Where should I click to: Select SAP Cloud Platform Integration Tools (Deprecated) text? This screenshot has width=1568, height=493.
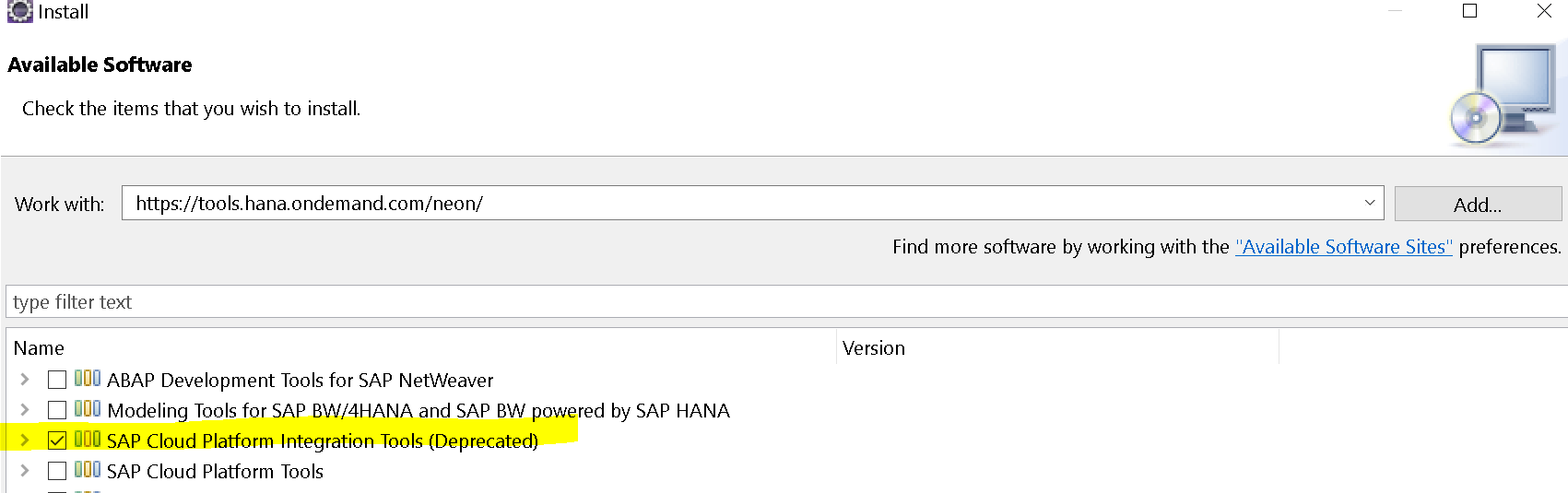click(x=323, y=440)
